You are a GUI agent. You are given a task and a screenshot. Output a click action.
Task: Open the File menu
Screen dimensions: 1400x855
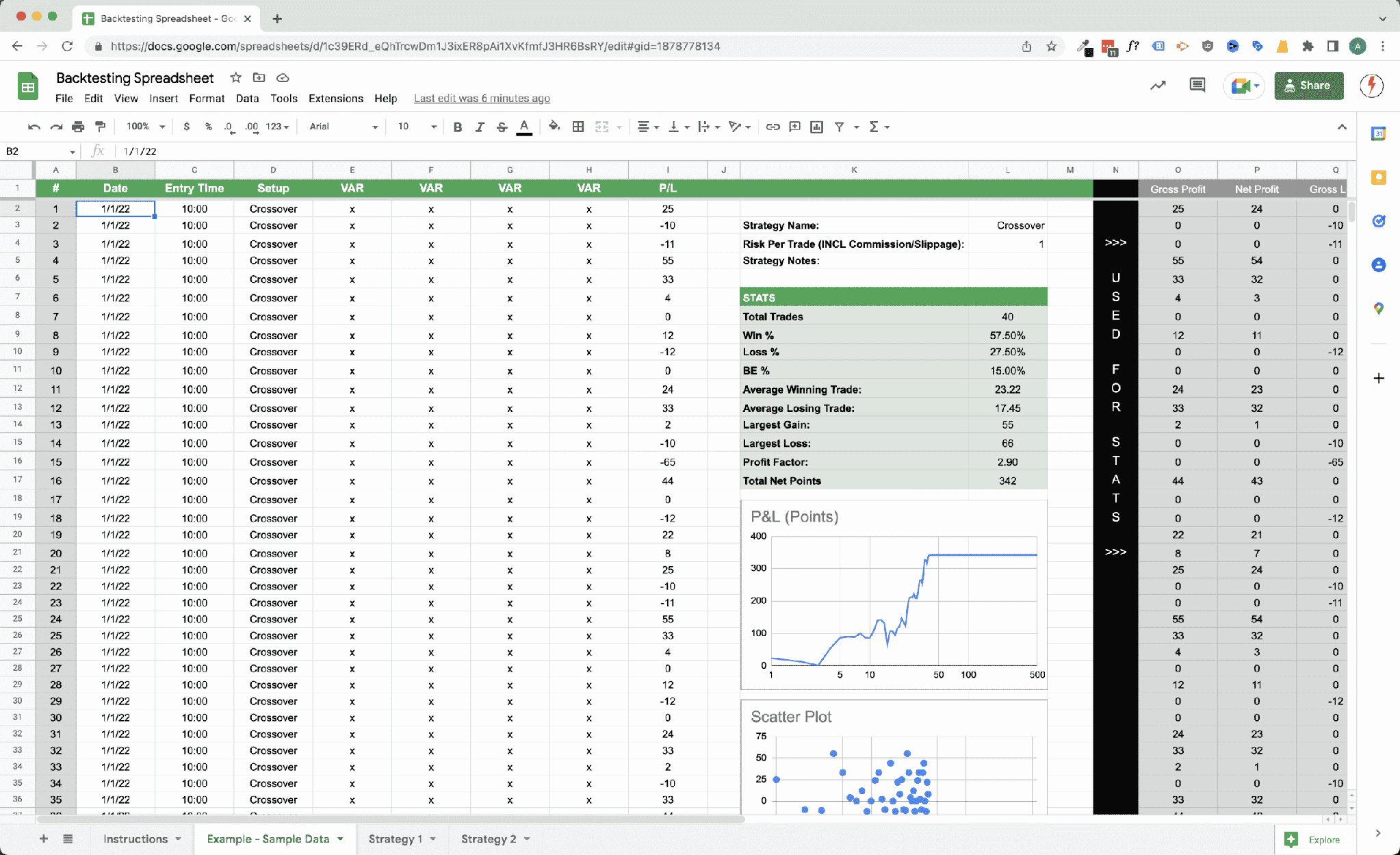point(64,99)
